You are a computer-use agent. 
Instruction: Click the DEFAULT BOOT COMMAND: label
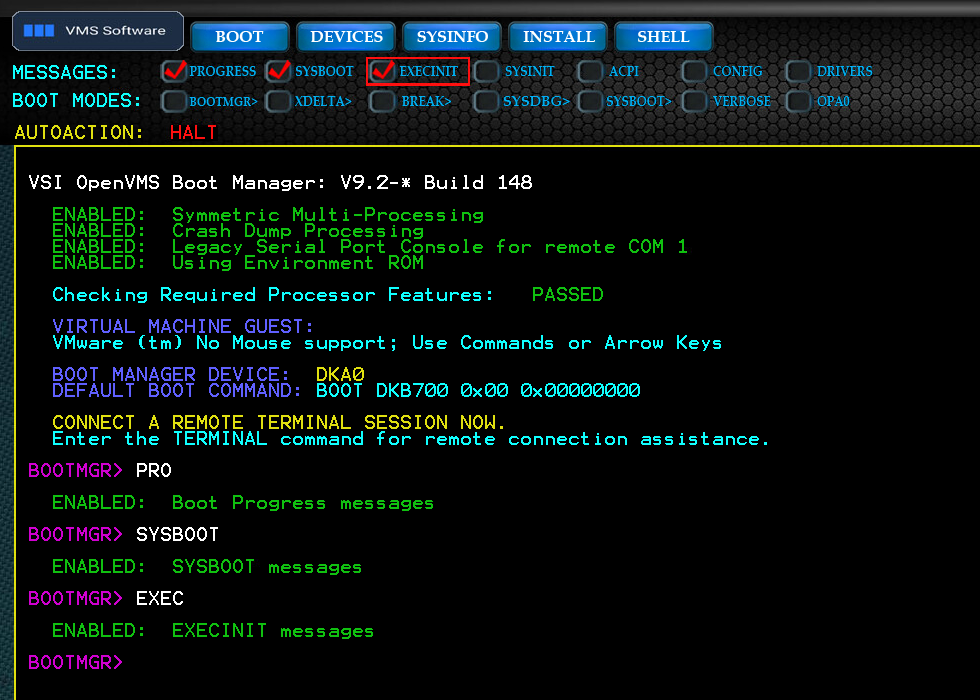click(176, 391)
